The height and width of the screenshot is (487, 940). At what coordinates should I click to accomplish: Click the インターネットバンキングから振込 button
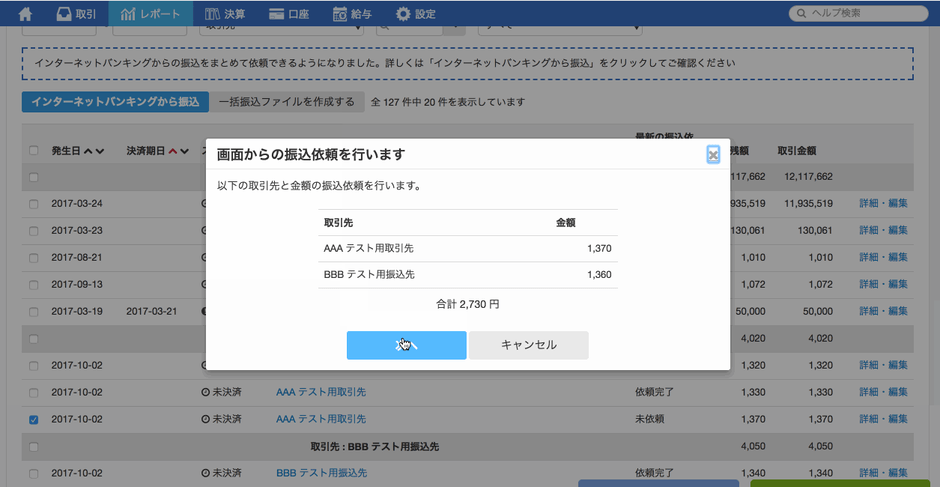[x=114, y=102]
